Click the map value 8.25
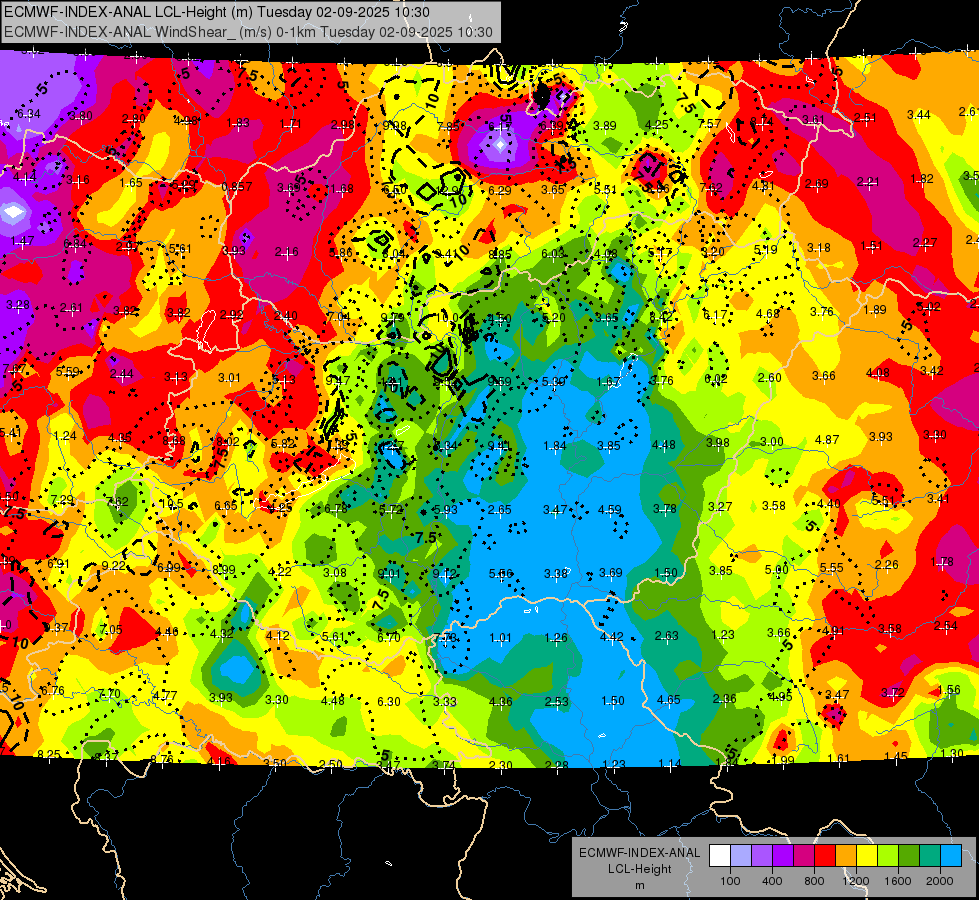 point(49,754)
